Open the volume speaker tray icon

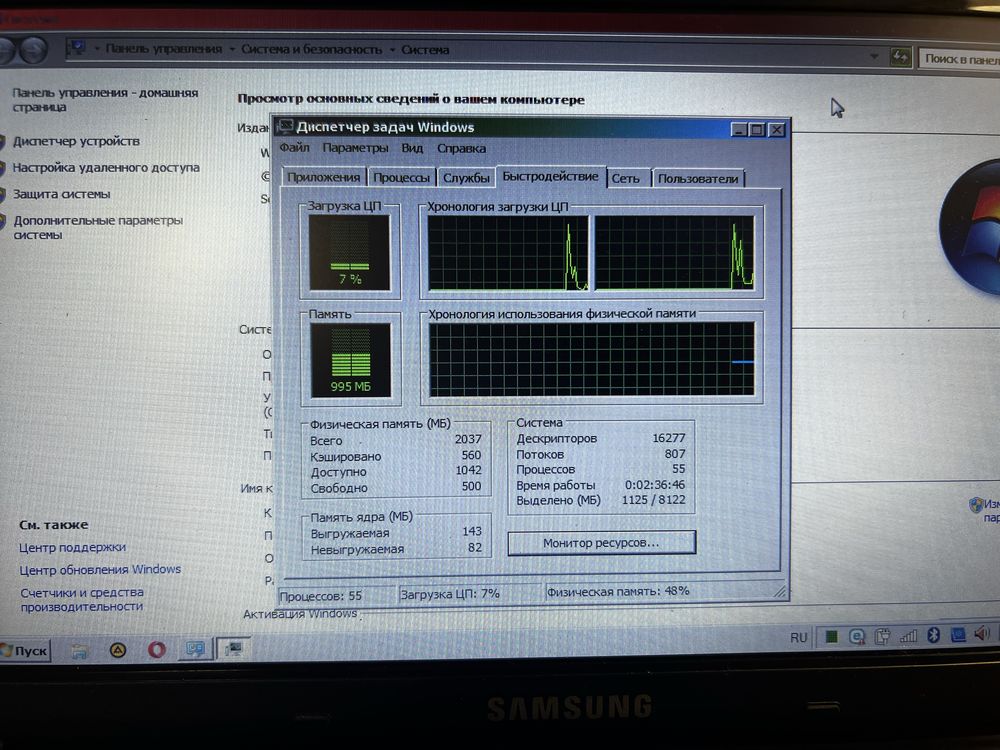982,633
